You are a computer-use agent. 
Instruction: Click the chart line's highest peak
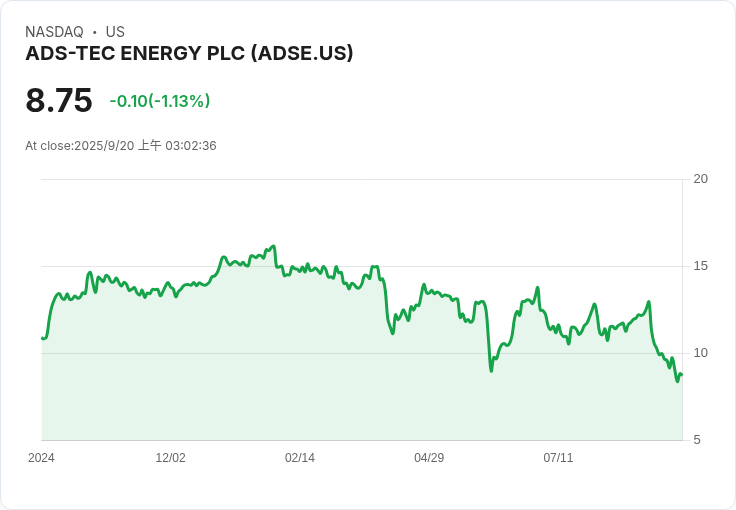[274, 246]
